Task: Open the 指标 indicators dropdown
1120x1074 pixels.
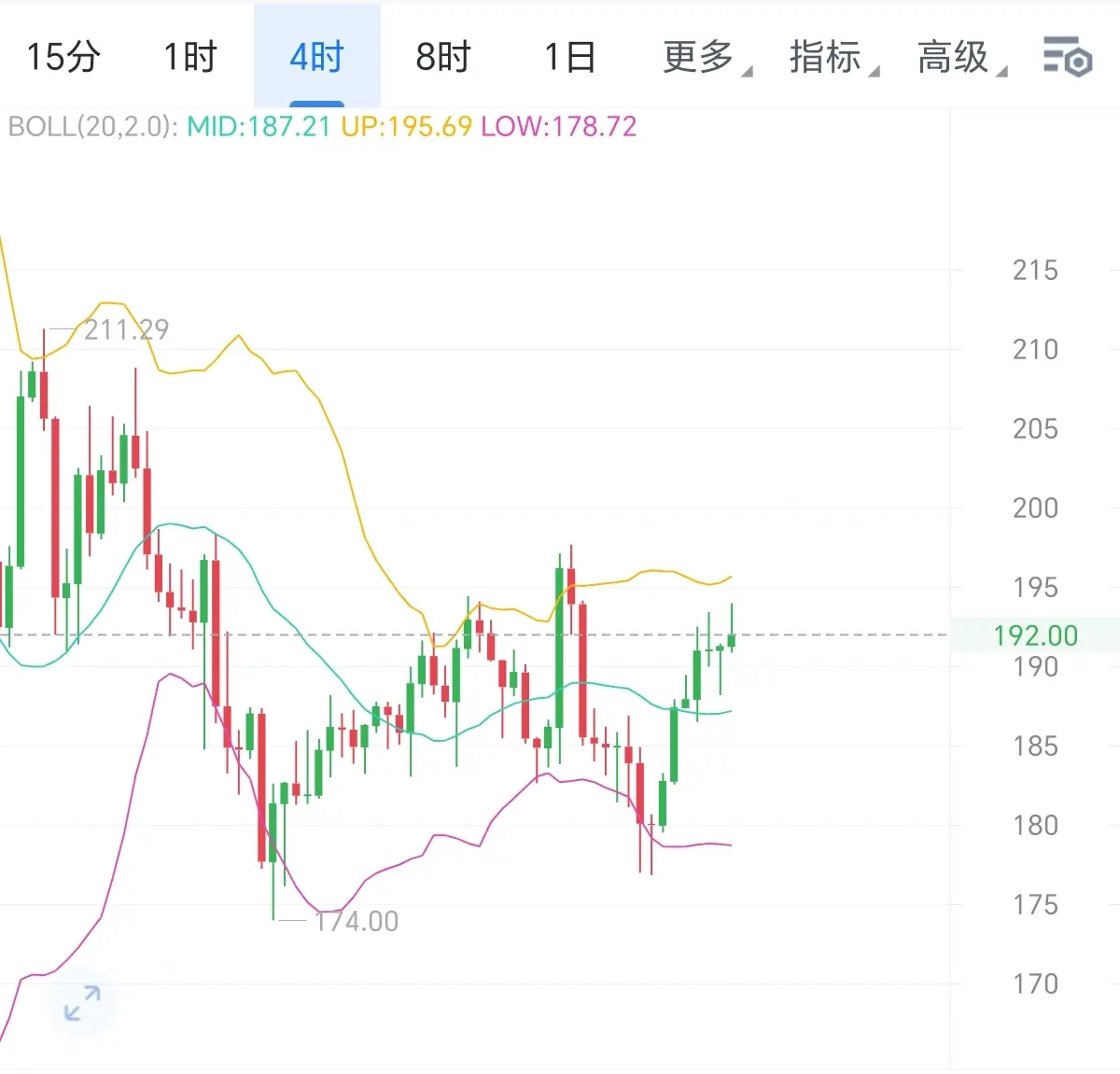Action: click(x=833, y=57)
